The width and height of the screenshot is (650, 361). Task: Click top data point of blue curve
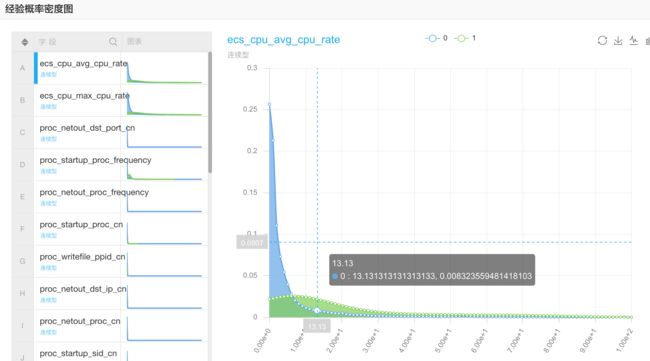coord(269,104)
